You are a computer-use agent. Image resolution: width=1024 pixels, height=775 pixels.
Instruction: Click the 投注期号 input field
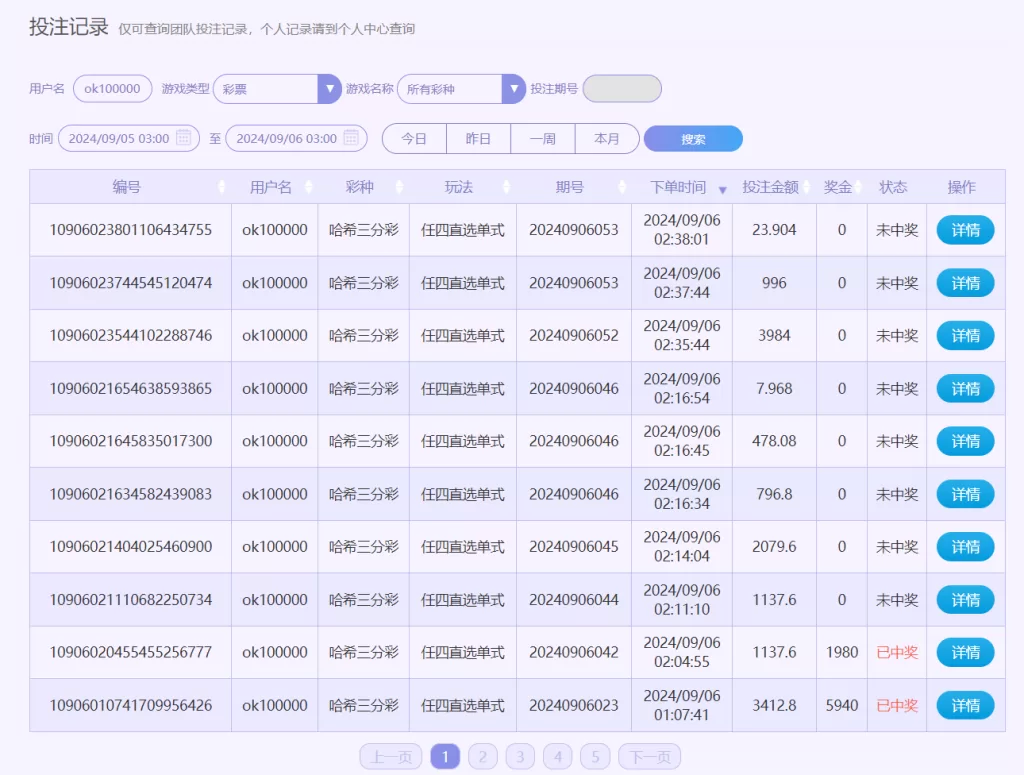pyautogui.click(x=622, y=89)
